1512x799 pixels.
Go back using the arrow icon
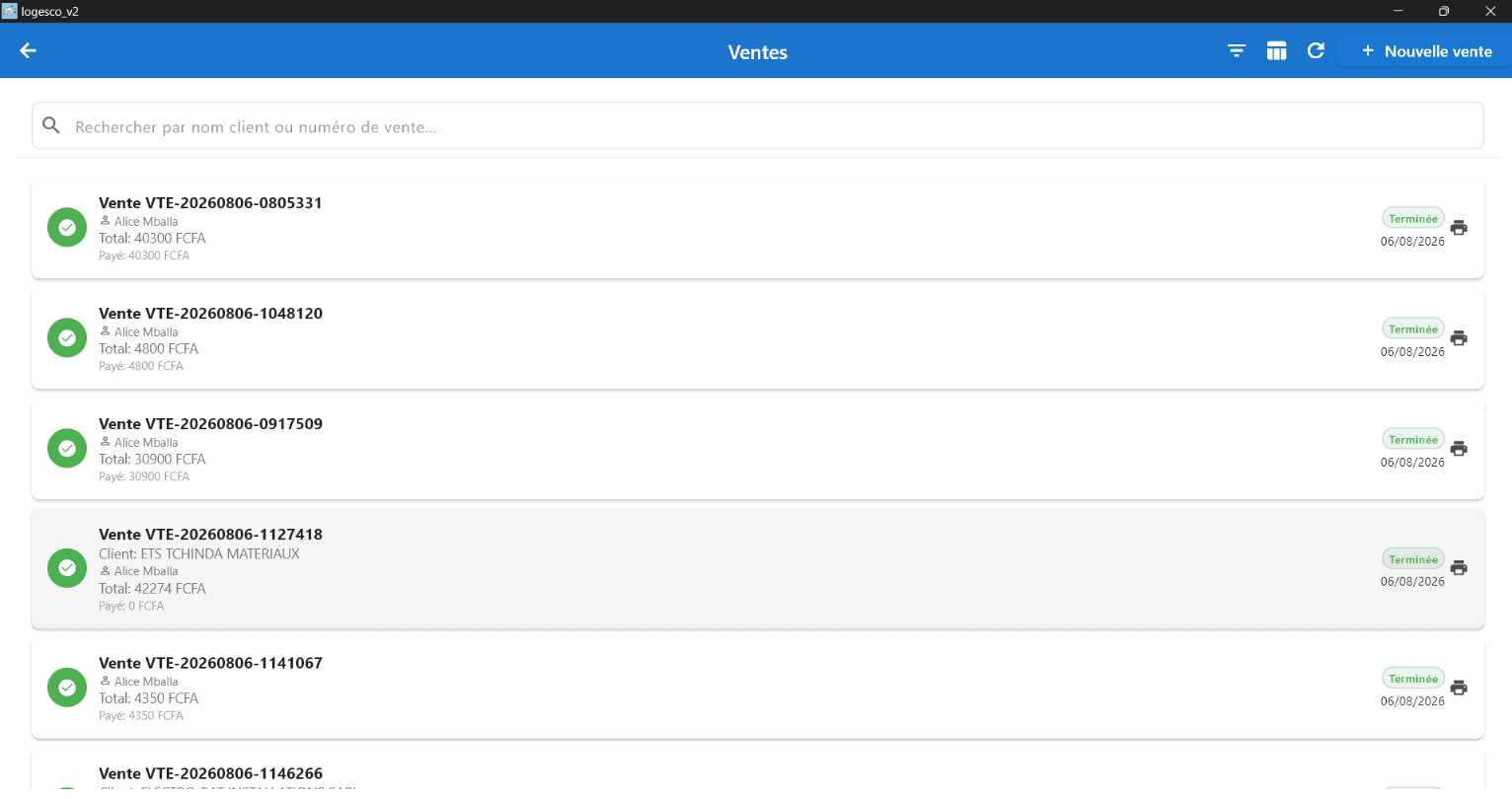click(28, 50)
